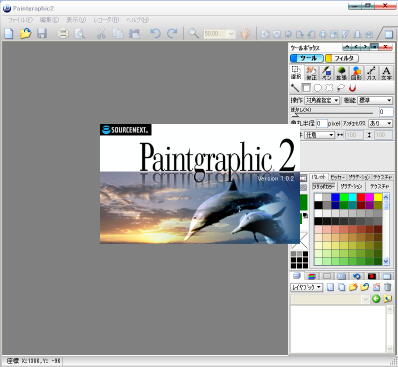
Task: Open the zoom percentage dropdown
Action: coord(231,34)
